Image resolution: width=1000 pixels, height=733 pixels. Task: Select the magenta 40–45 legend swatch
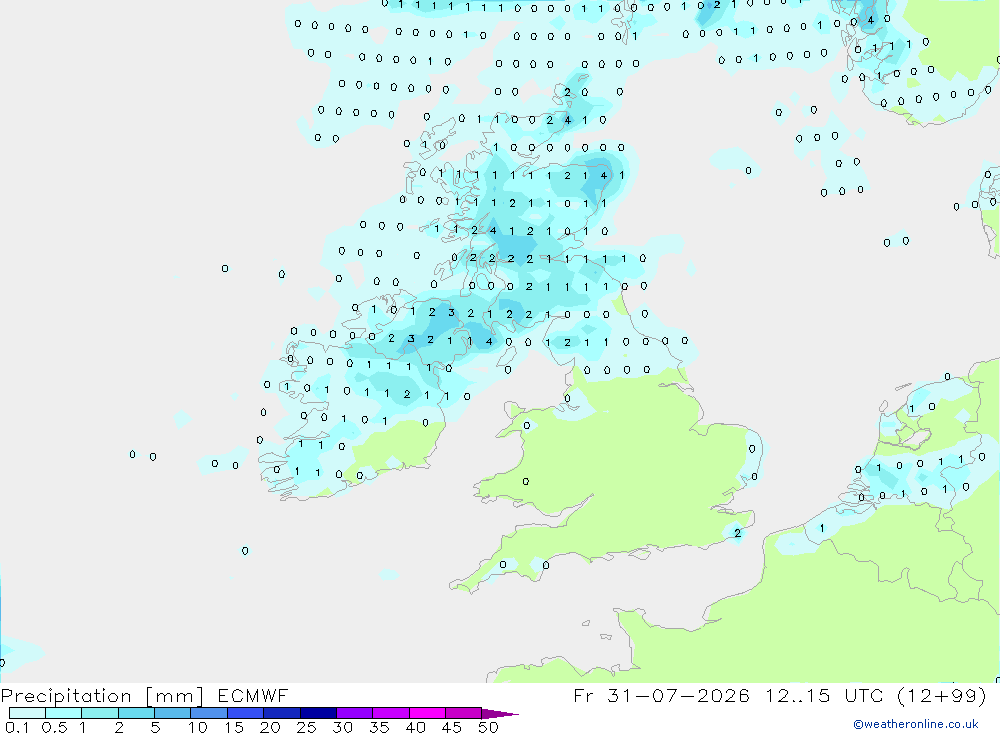[x=427, y=713]
